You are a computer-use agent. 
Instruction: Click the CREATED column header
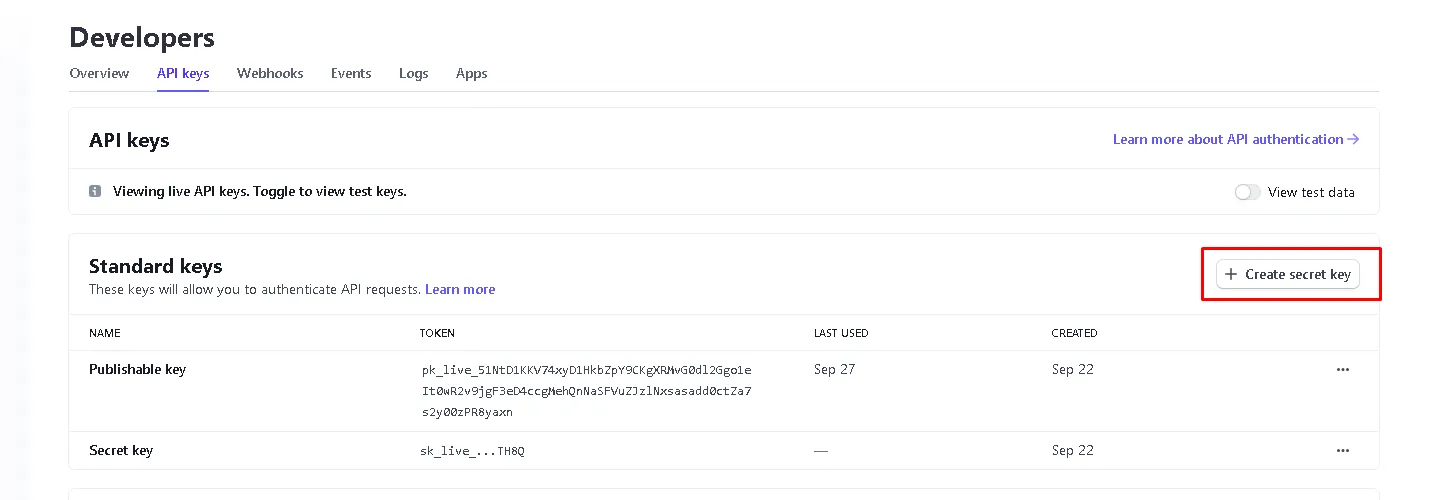(x=1075, y=333)
